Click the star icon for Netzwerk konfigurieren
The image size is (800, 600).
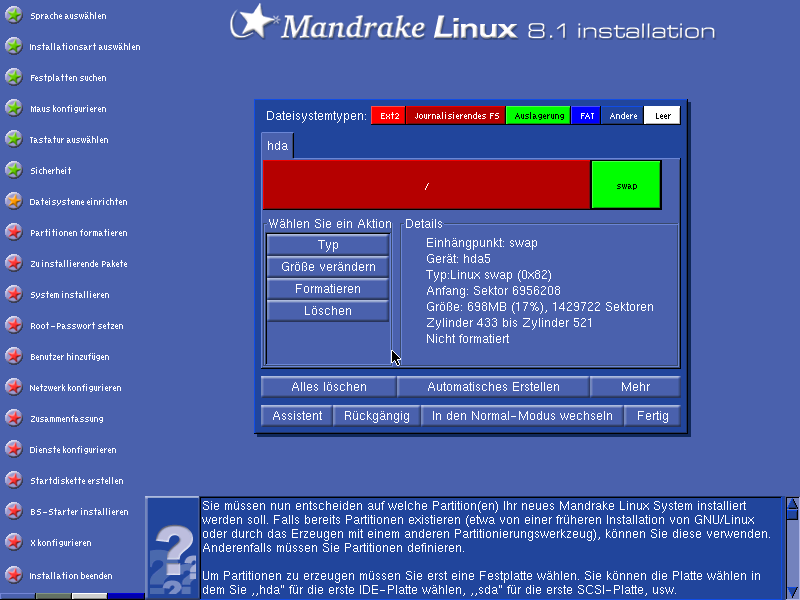(x=13, y=387)
